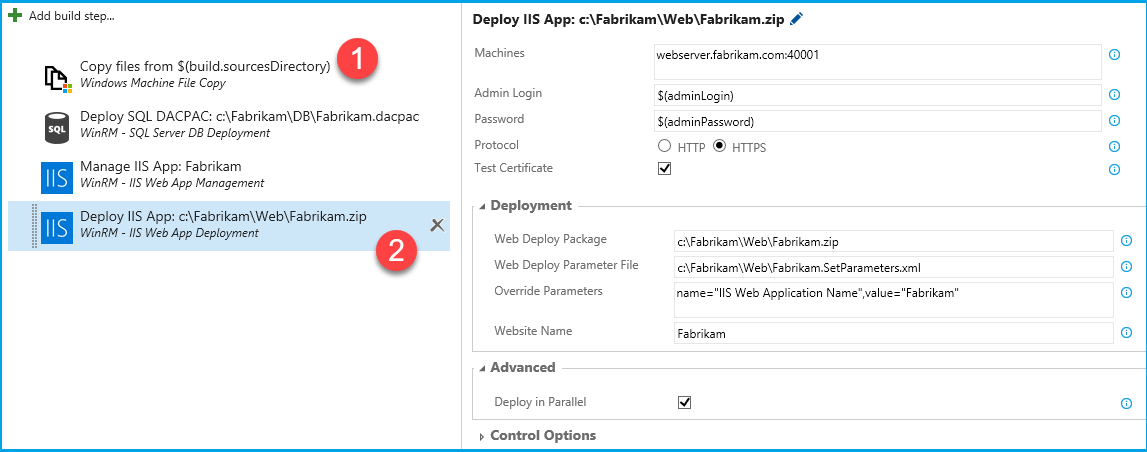
Task: Show info for Website Name field
Action: pyautogui.click(x=1127, y=333)
